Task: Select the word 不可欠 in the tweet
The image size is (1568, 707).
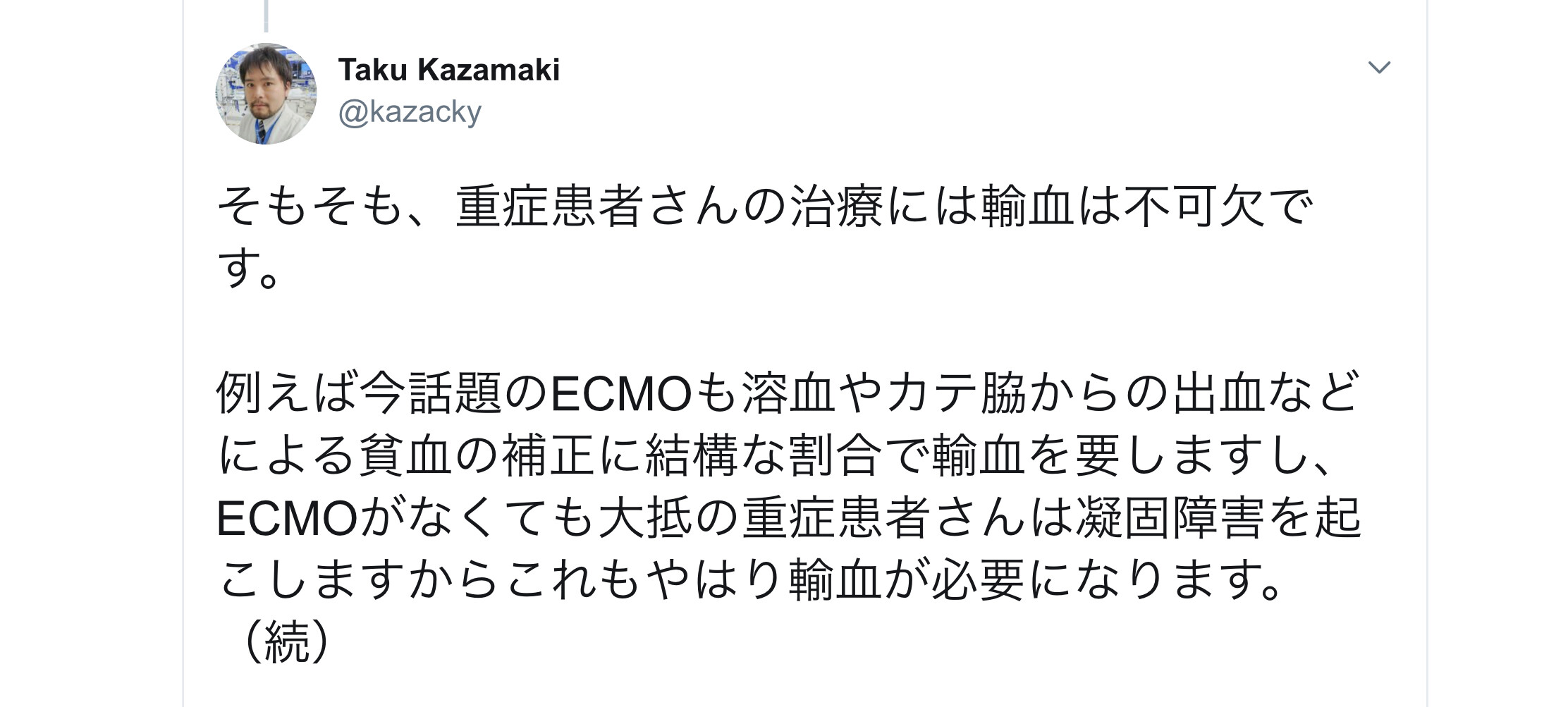Action: [x=1194, y=207]
